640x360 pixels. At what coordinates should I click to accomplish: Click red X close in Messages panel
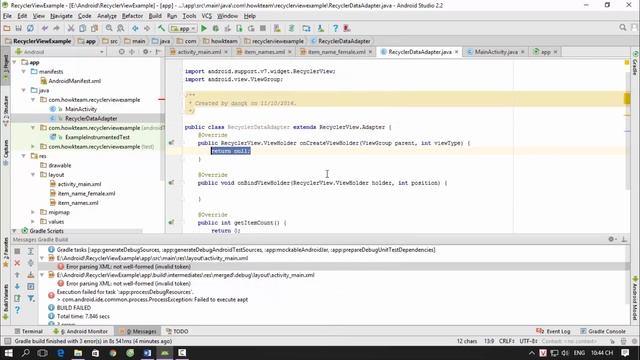17,263
